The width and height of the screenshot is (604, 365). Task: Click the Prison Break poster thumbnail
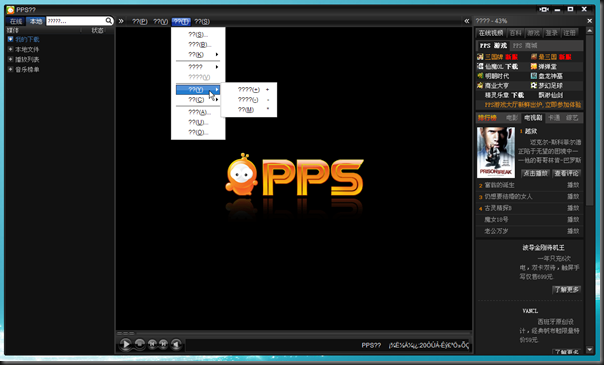(496, 152)
